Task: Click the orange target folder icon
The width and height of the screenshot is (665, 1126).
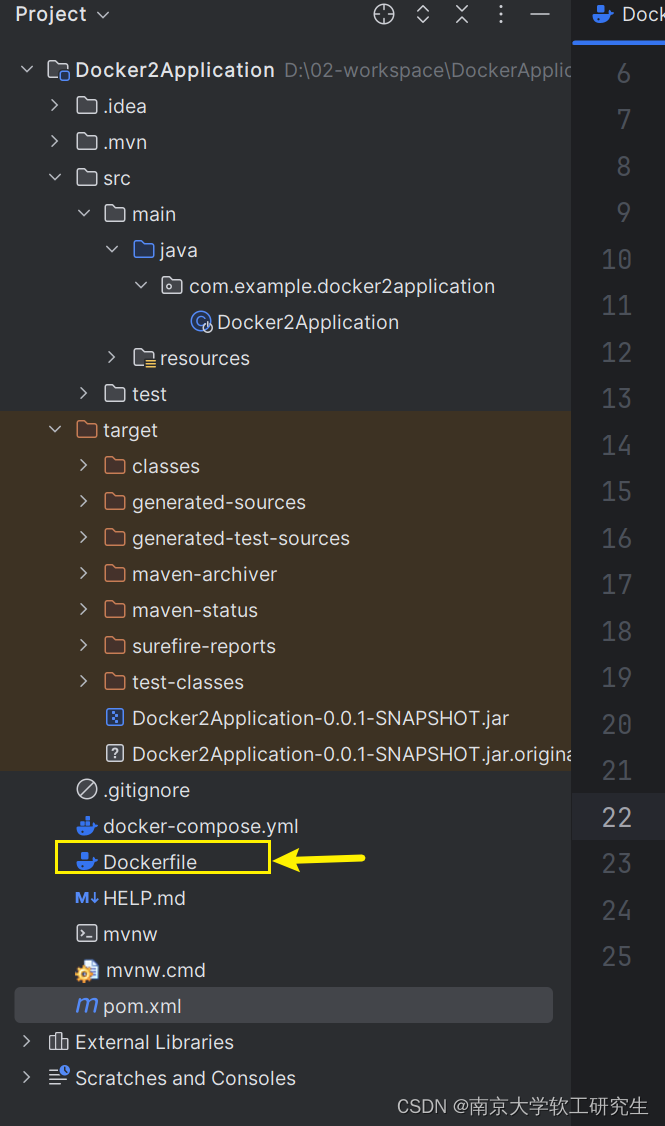Action: point(87,429)
